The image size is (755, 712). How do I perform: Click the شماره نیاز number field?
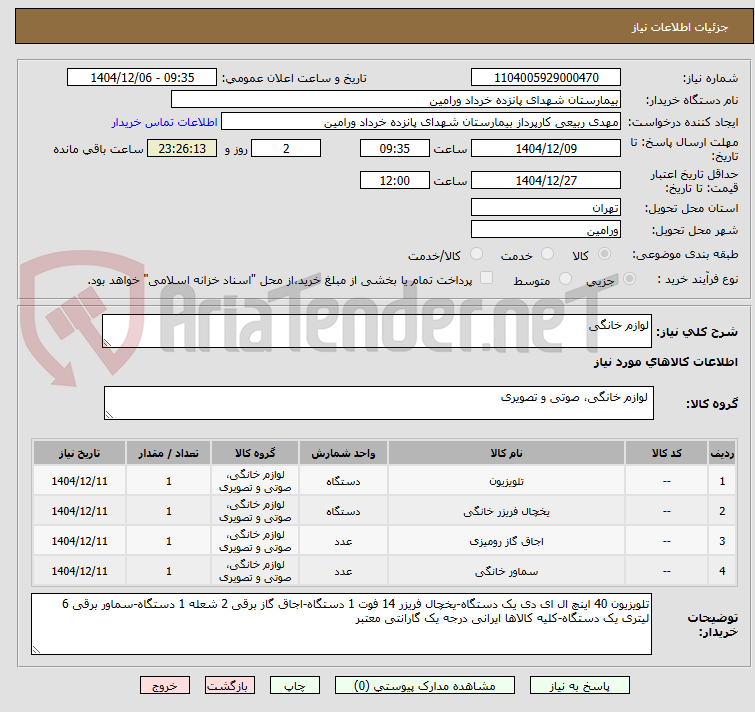tap(546, 78)
